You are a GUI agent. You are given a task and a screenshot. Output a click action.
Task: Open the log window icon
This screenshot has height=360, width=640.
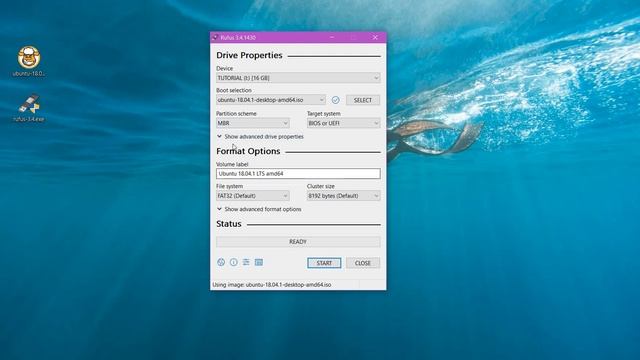(x=259, y=262)
